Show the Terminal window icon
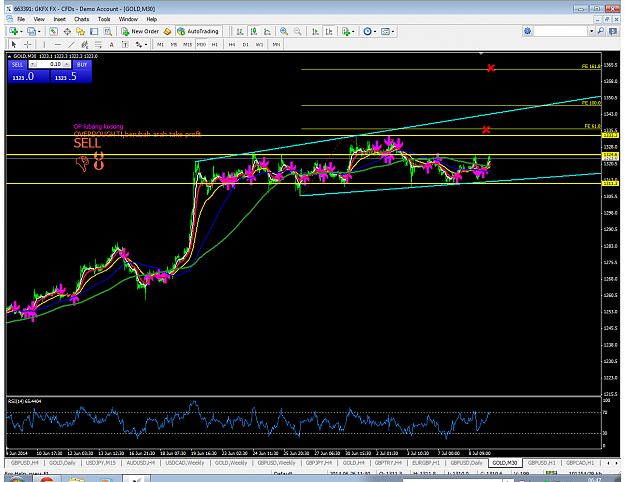 click(x=94, y=31)
